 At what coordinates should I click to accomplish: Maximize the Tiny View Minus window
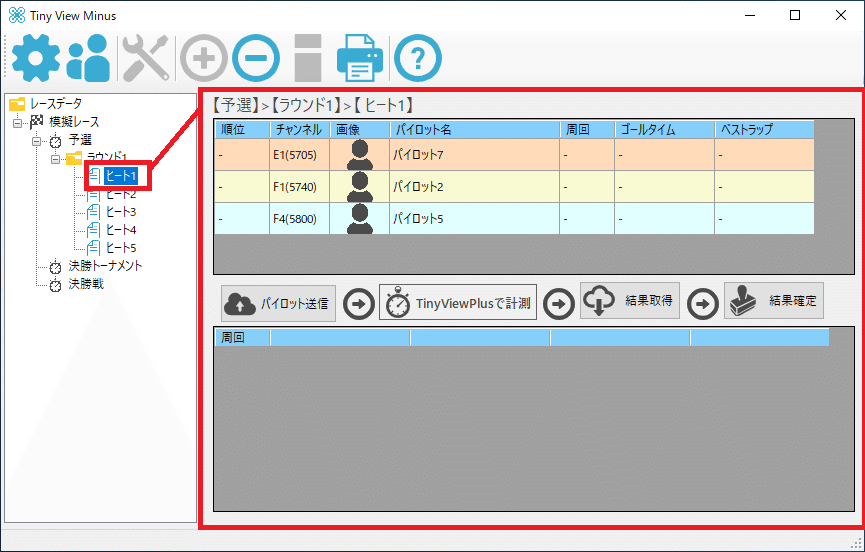coord(795,15)
